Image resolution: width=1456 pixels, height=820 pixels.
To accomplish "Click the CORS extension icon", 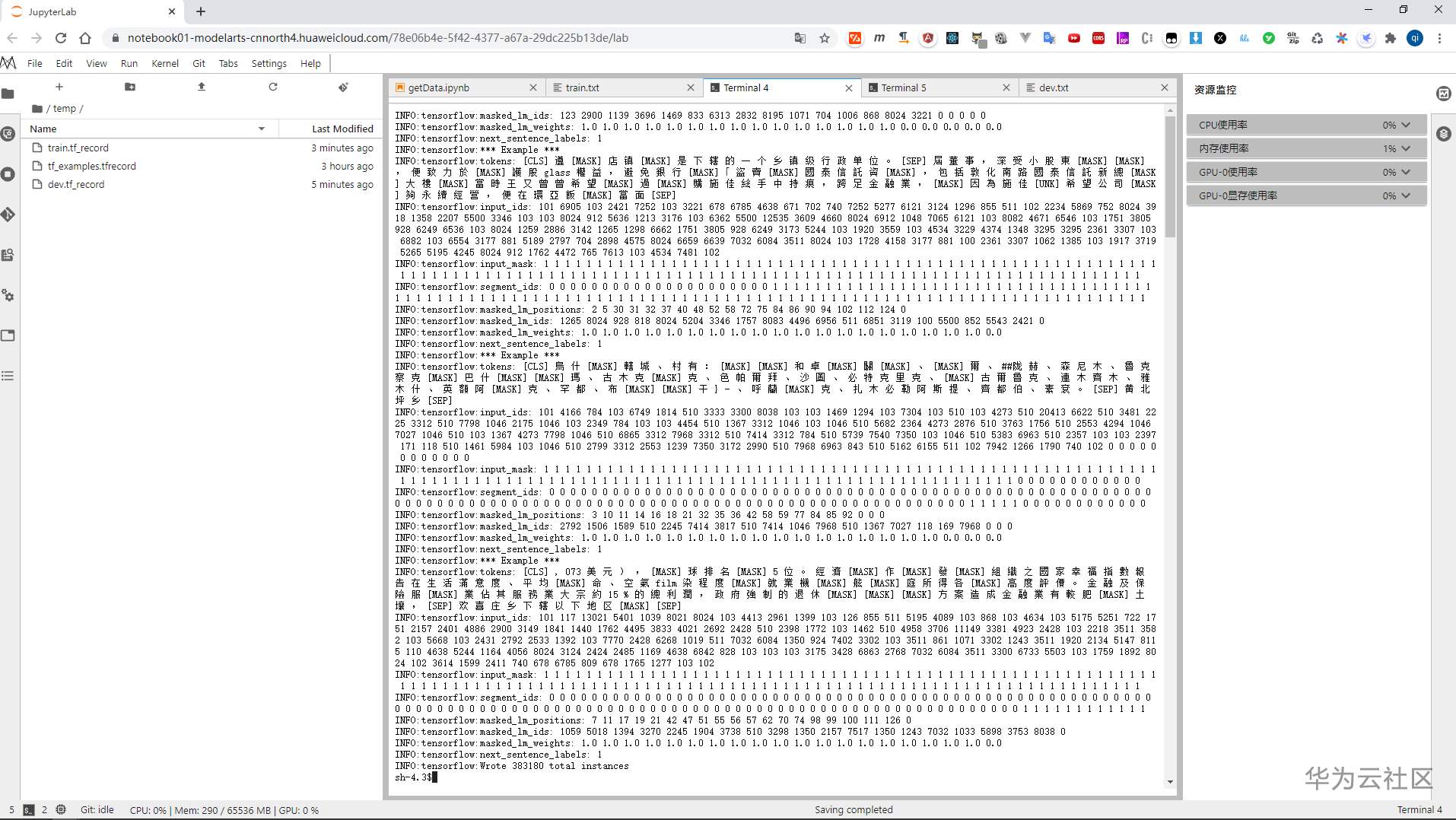I will click(x=1098, y=38).
